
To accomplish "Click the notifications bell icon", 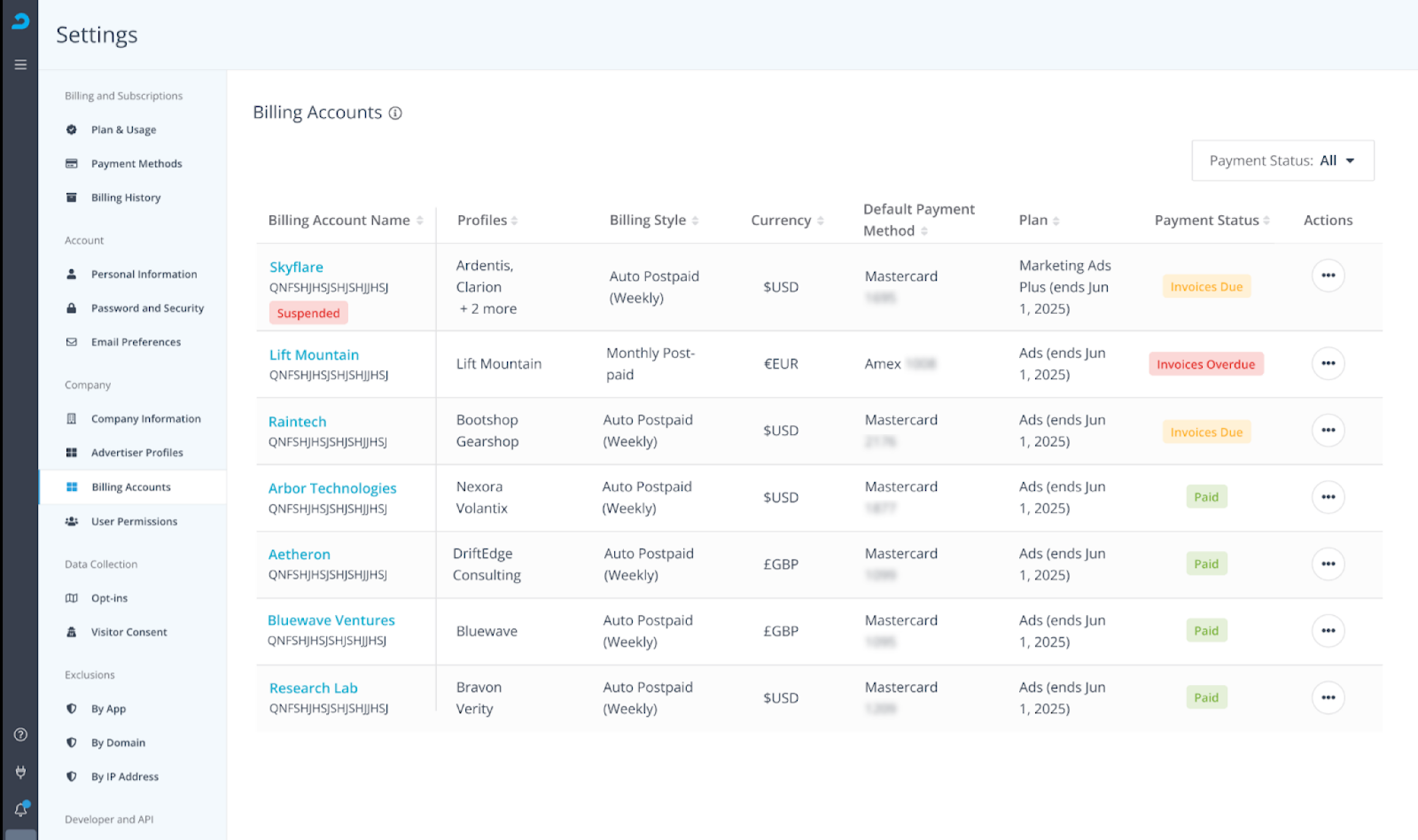I will point(20,809).
